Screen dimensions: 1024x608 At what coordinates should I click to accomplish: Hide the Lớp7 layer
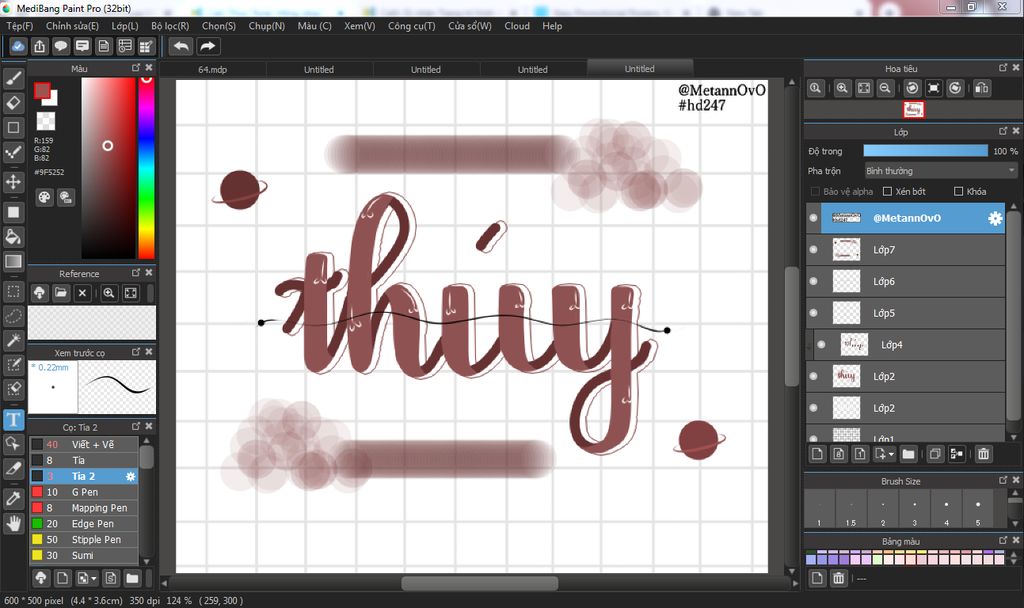click(814, 249)
